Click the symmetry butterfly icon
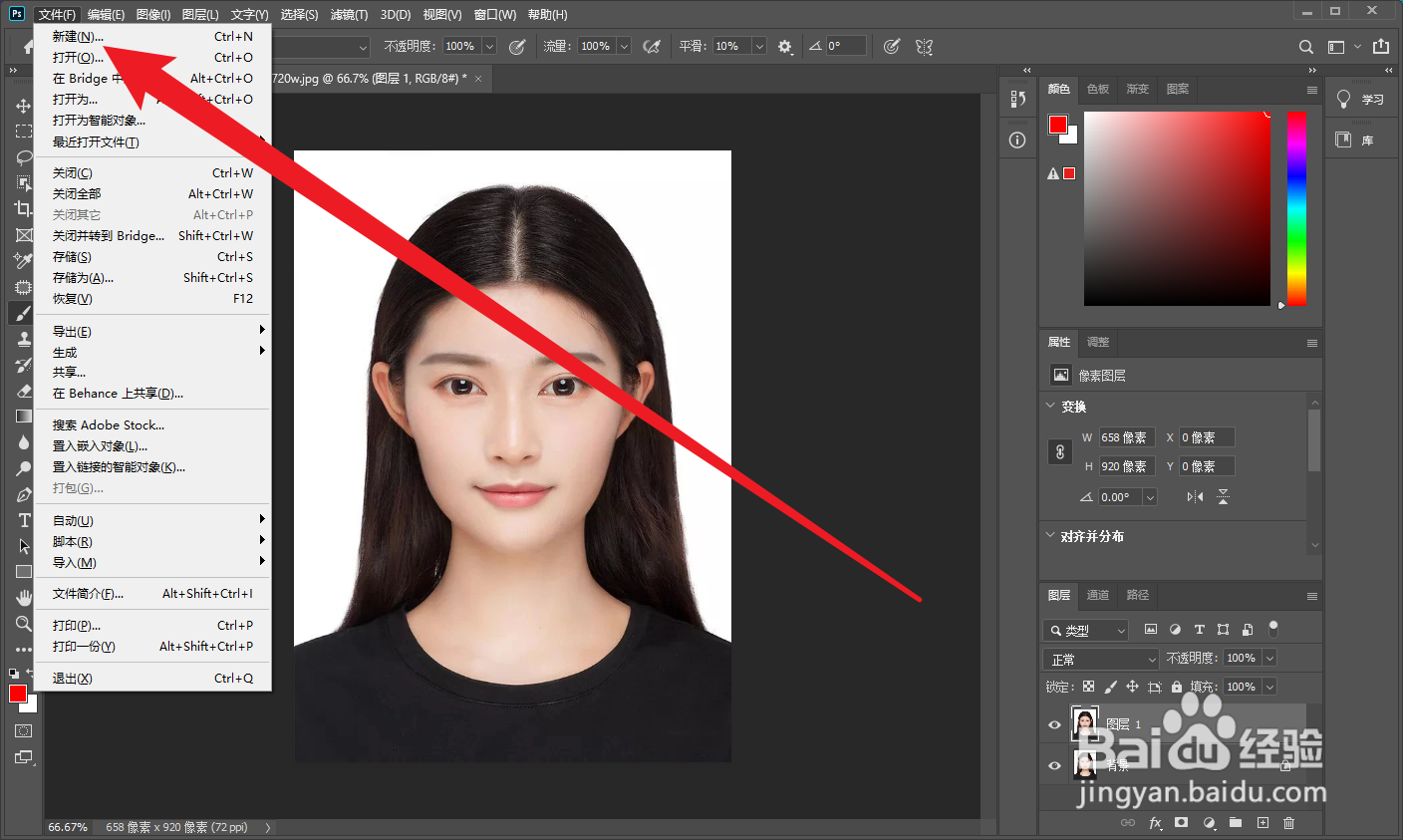 [x=924, y=47]
